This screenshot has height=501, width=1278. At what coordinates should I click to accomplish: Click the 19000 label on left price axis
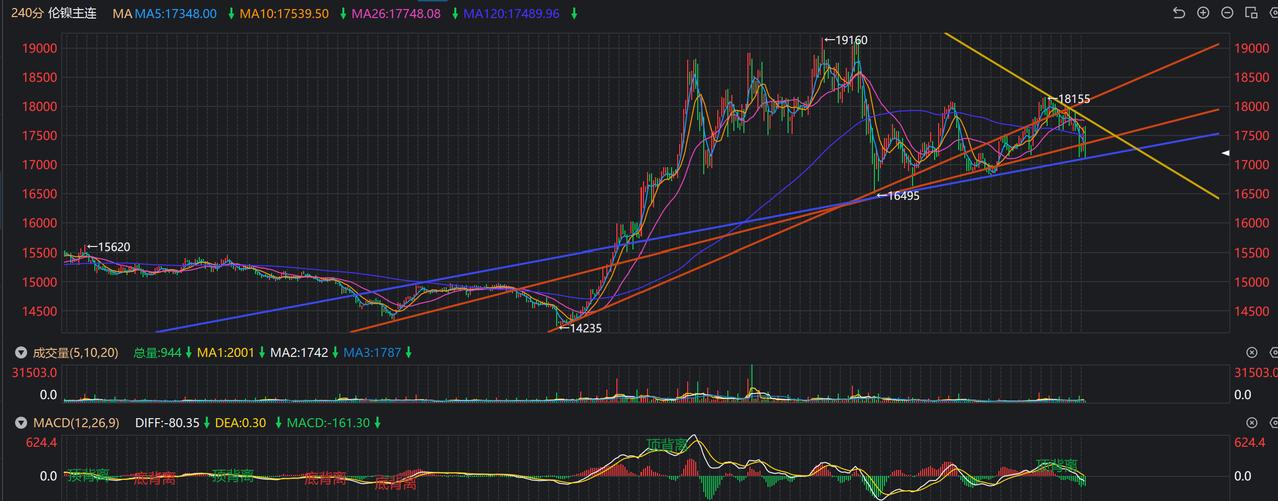(41, 48)
